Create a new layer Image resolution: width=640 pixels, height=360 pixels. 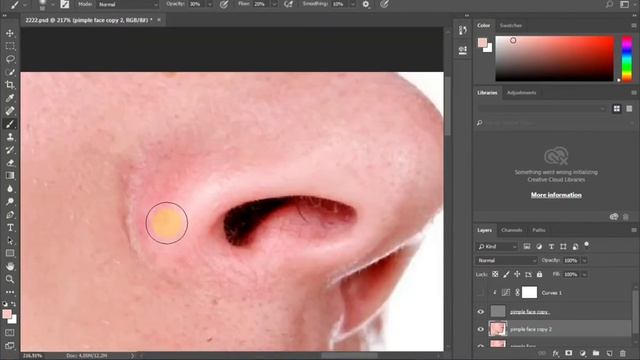pyautogui.click(x=609, y=353)
